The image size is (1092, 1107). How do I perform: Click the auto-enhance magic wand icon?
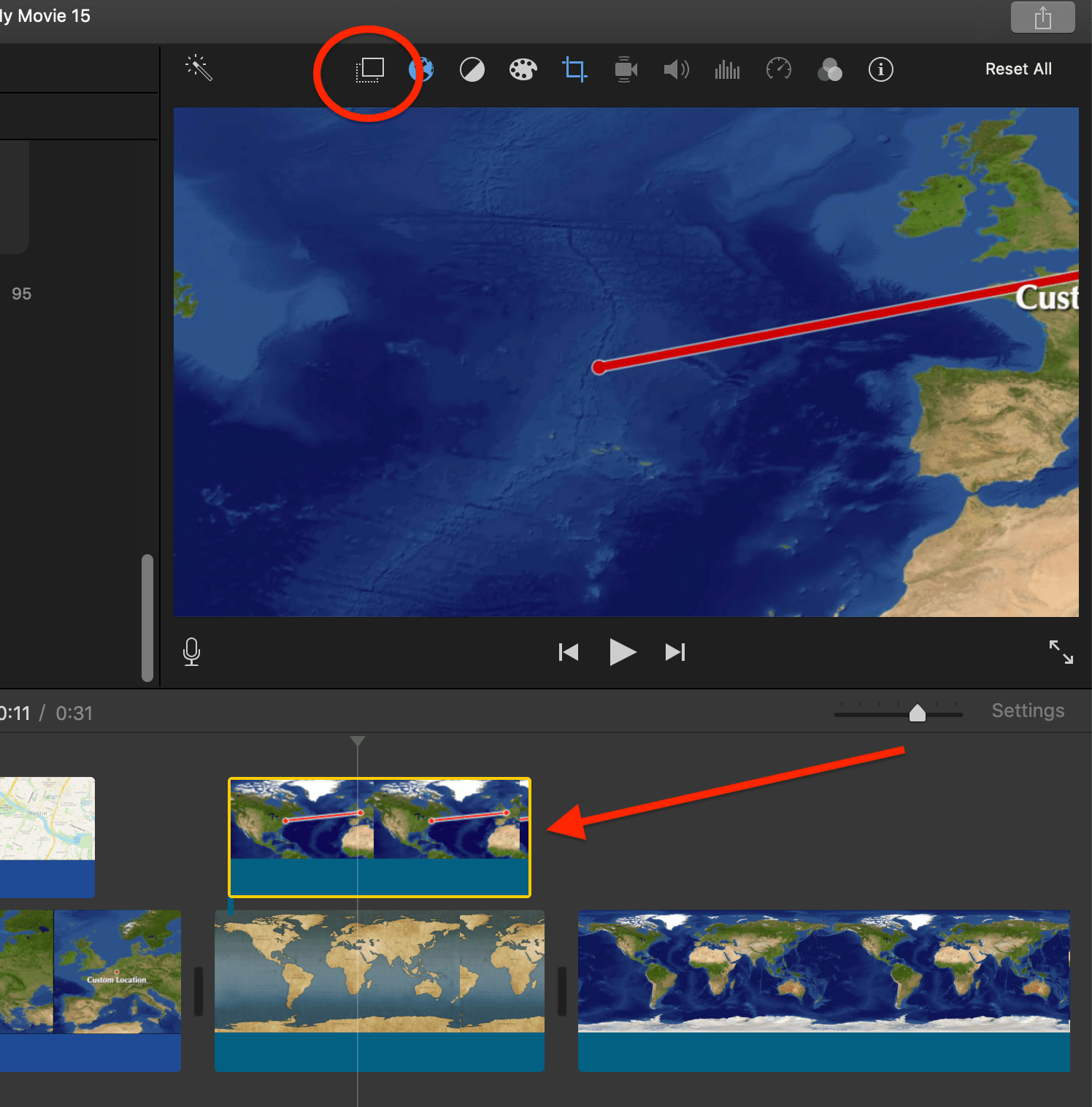(198, 68)
